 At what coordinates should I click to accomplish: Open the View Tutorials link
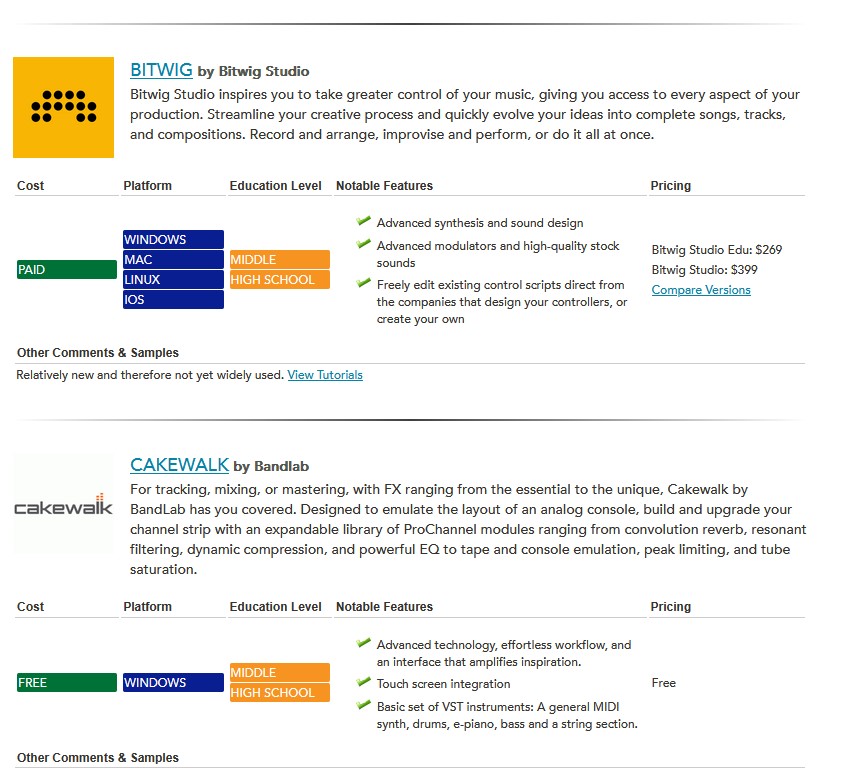325,375
